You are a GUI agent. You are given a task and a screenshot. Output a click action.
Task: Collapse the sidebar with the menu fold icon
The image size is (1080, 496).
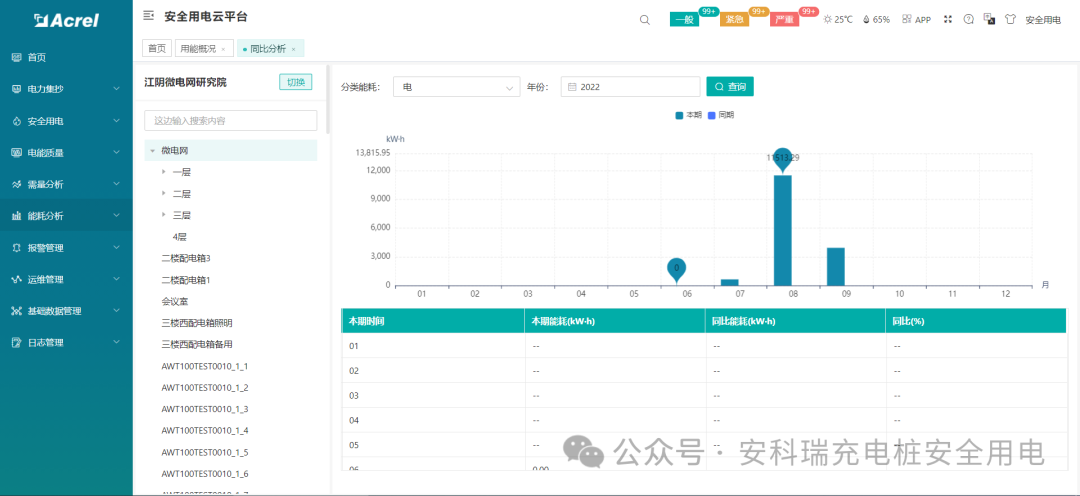click(x=148, y=15)
